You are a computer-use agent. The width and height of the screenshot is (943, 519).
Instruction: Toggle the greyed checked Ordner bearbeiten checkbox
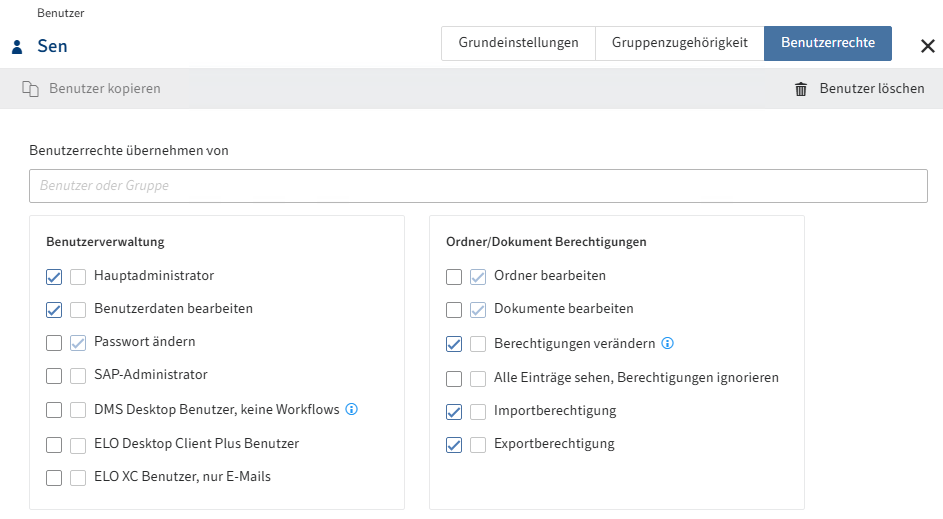point(478,277)
